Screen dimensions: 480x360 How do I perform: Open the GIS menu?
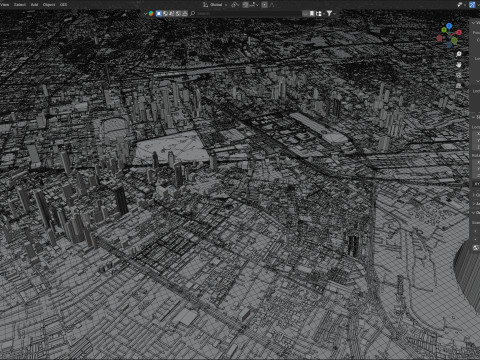[x=63, y=5]
